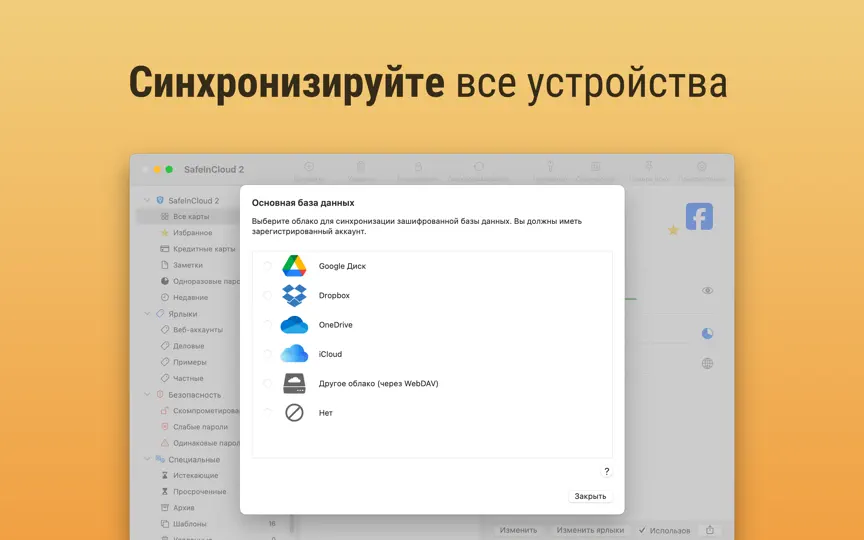Click the WebDAV server drive icon
Image resolution: width=864 pixels, height=540 pixels.
[x=294, y=383]
